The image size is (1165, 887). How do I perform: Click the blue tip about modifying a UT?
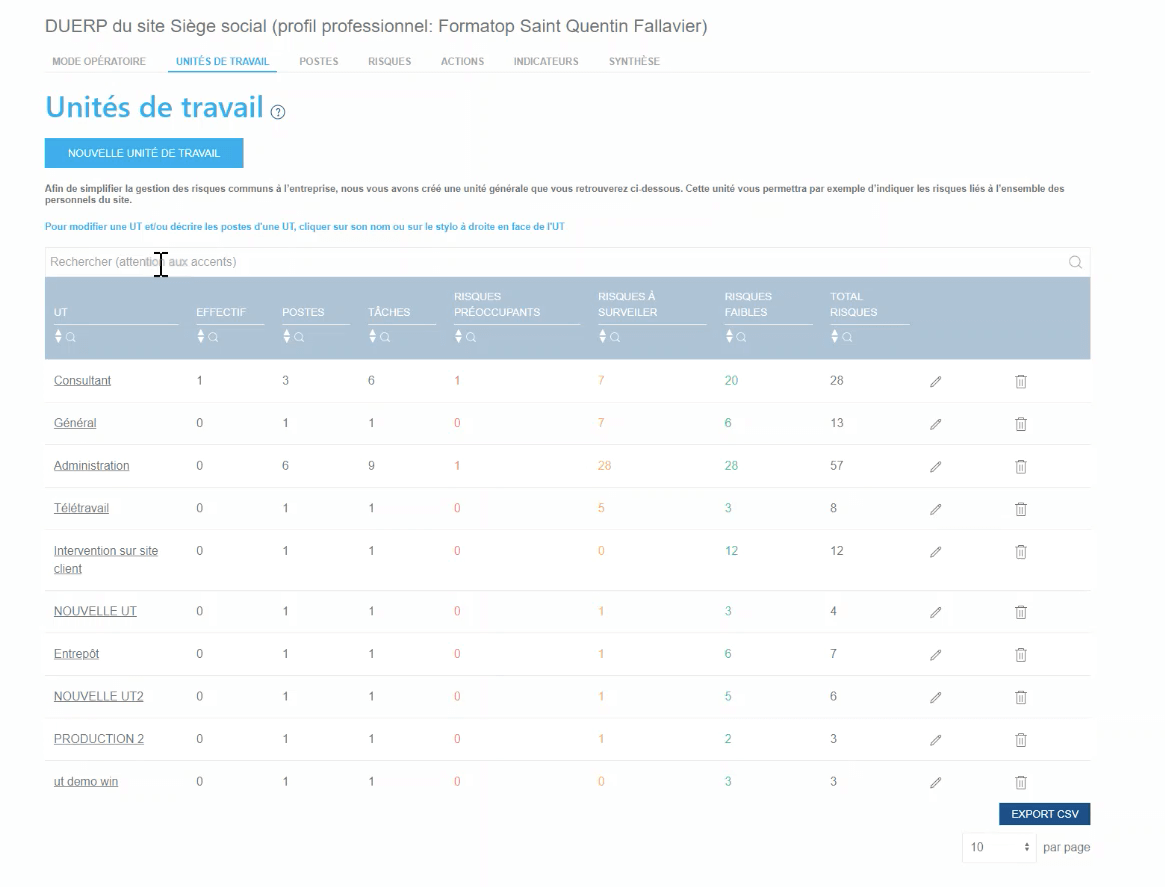click(305, 227)
